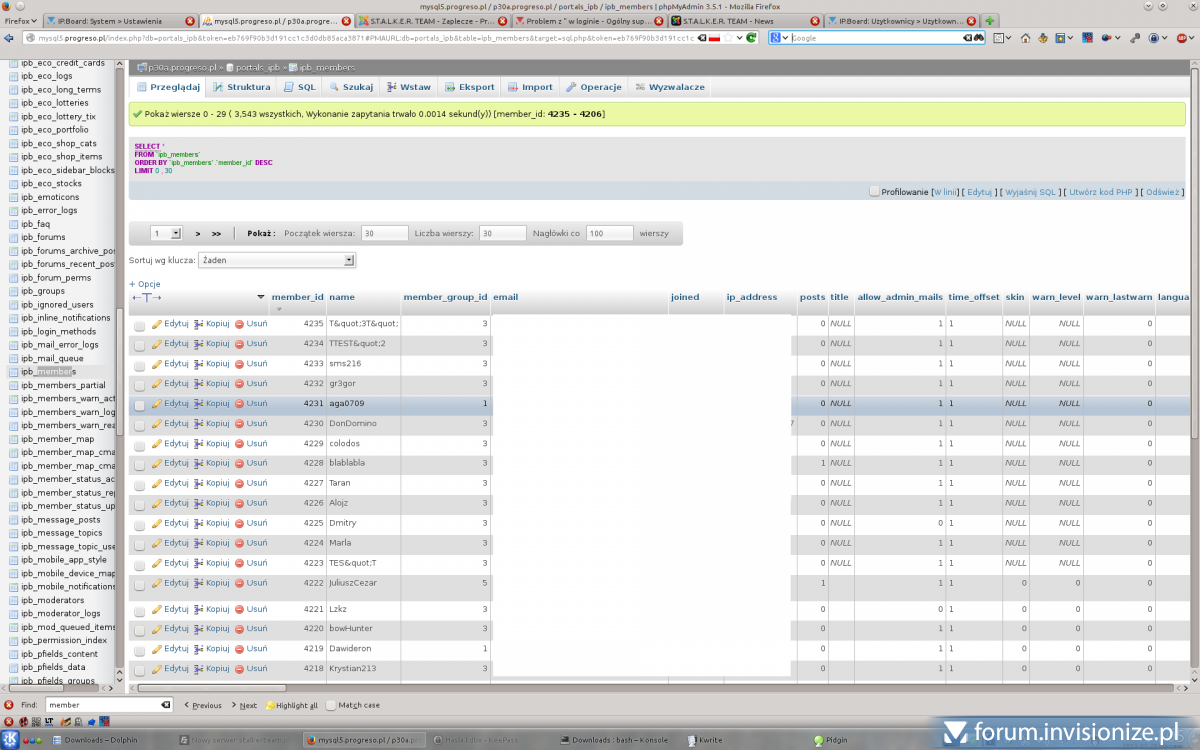Click the pencil Edytuj icon for sms216
The height and width of the screenshot is (750, 1200).
pos(157,364)
